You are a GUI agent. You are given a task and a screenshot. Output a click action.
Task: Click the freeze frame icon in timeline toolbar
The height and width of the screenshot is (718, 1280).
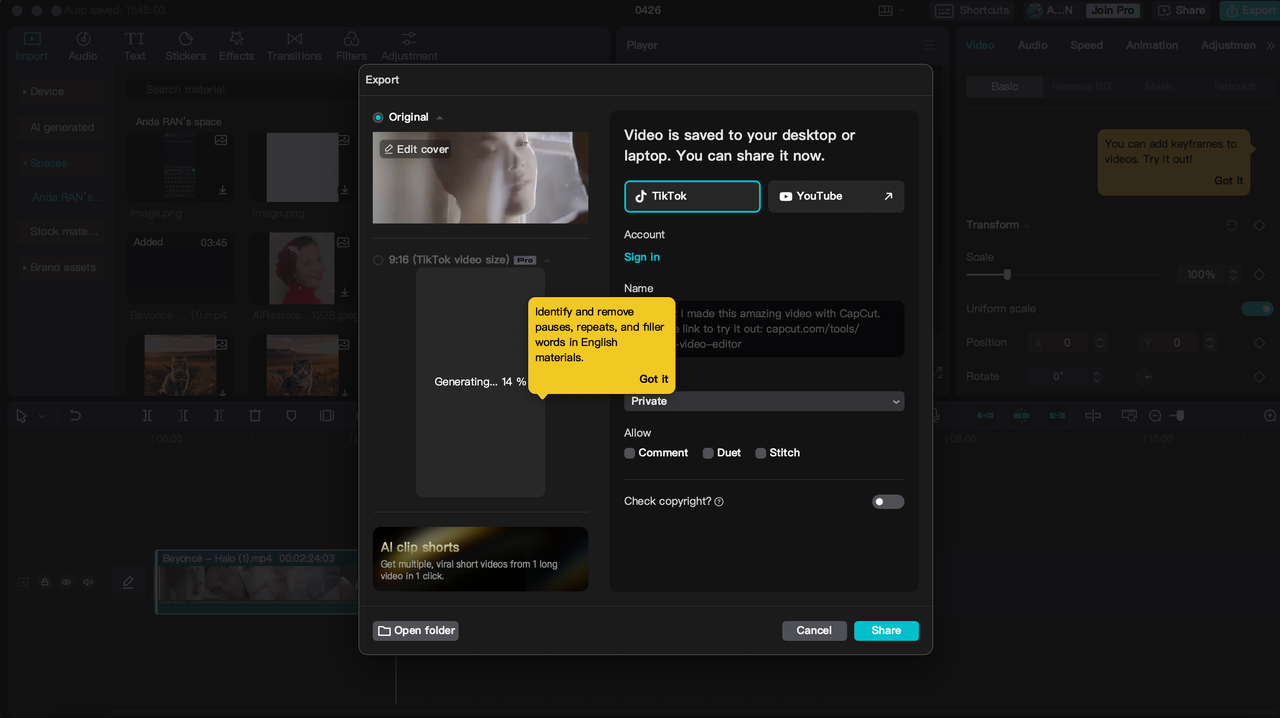click(327, 416)
